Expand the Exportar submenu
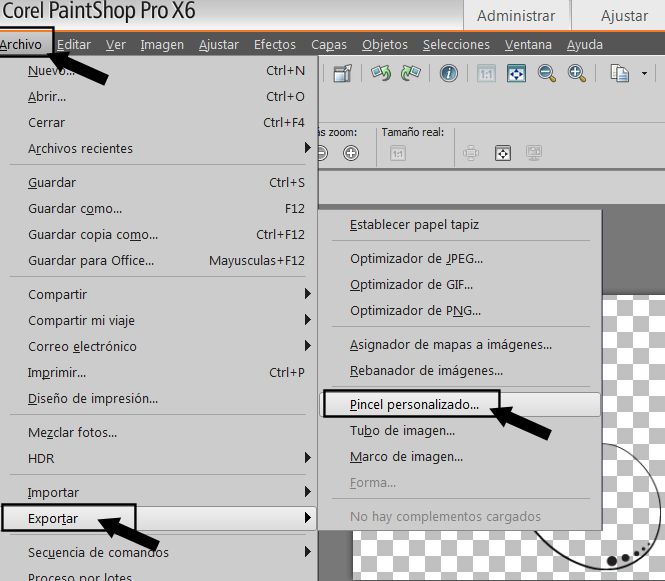This screenshot has height=581, width=665. [159, 518]
